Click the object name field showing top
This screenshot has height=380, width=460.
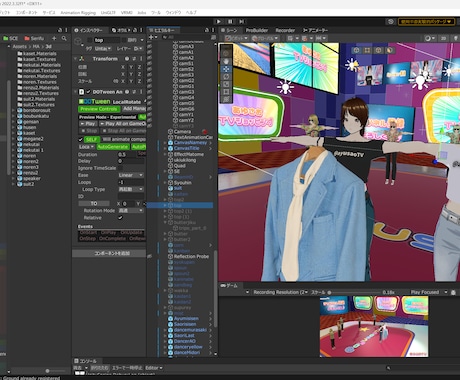point(106,40)
